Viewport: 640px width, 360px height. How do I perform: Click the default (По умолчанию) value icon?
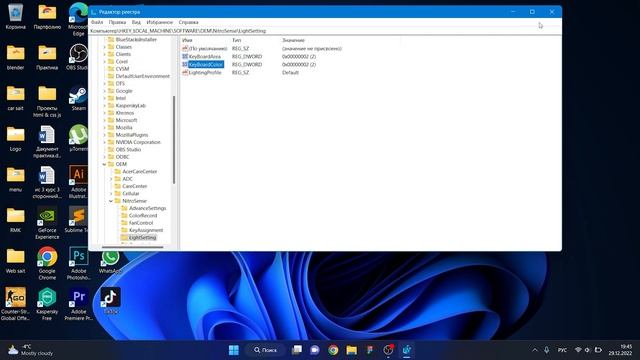pos(185,48)
